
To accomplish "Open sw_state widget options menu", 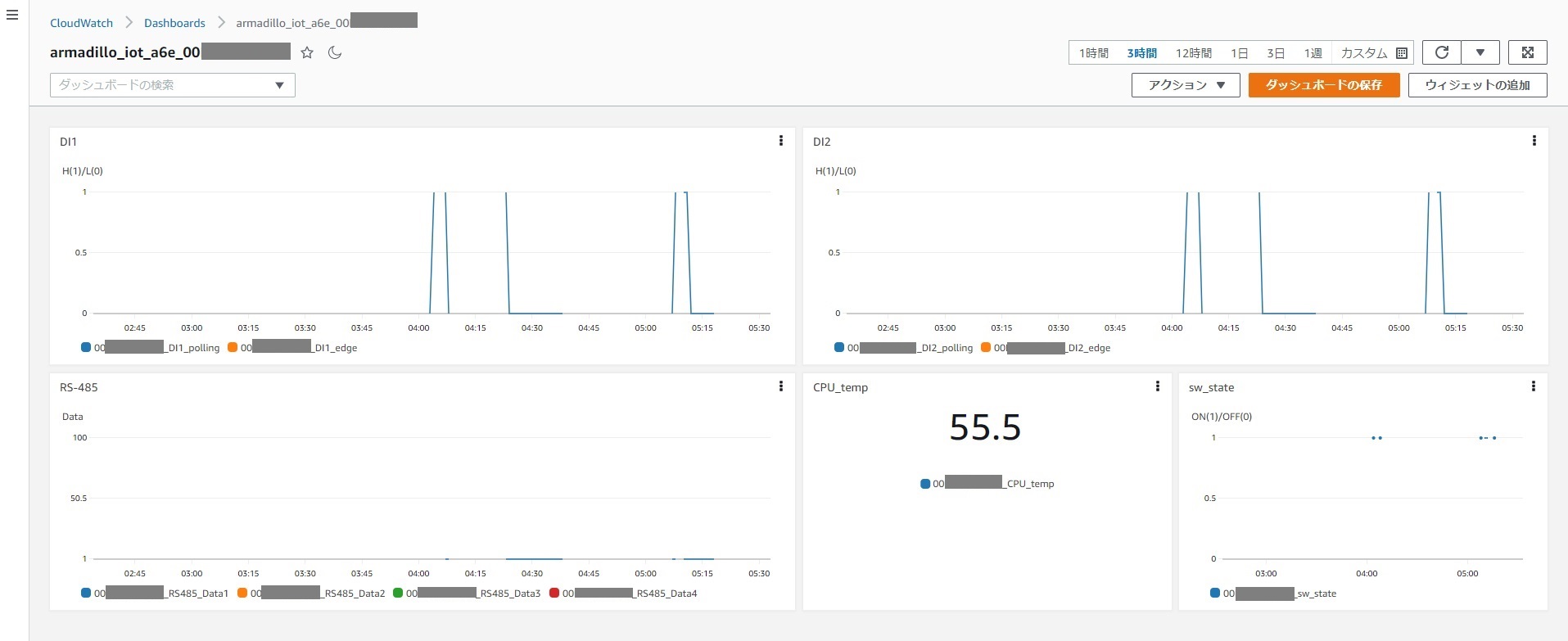I will coord(1533,386).
